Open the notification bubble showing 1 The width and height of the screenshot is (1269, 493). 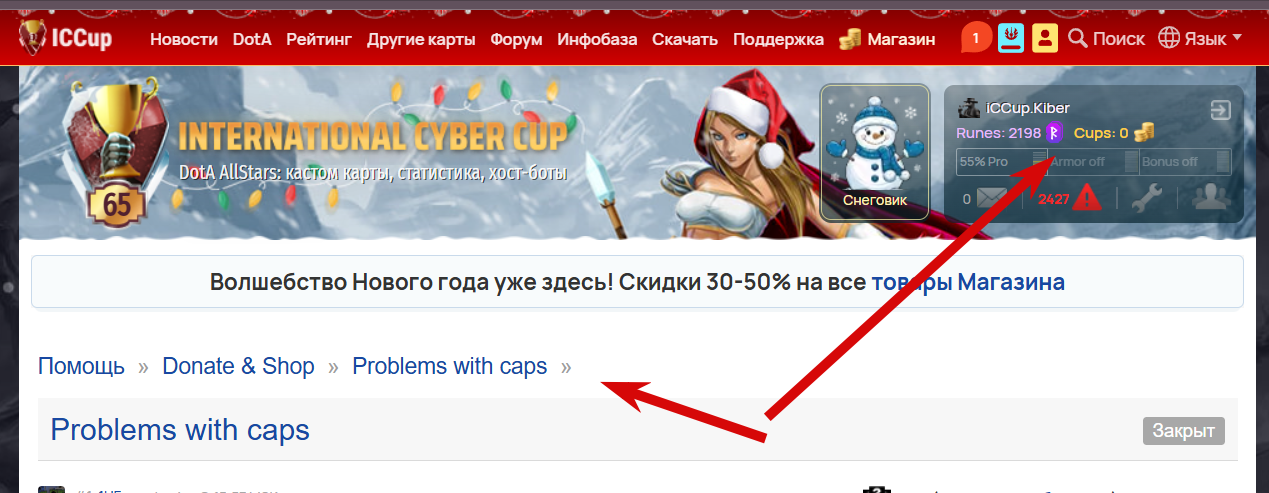(976, 39)
